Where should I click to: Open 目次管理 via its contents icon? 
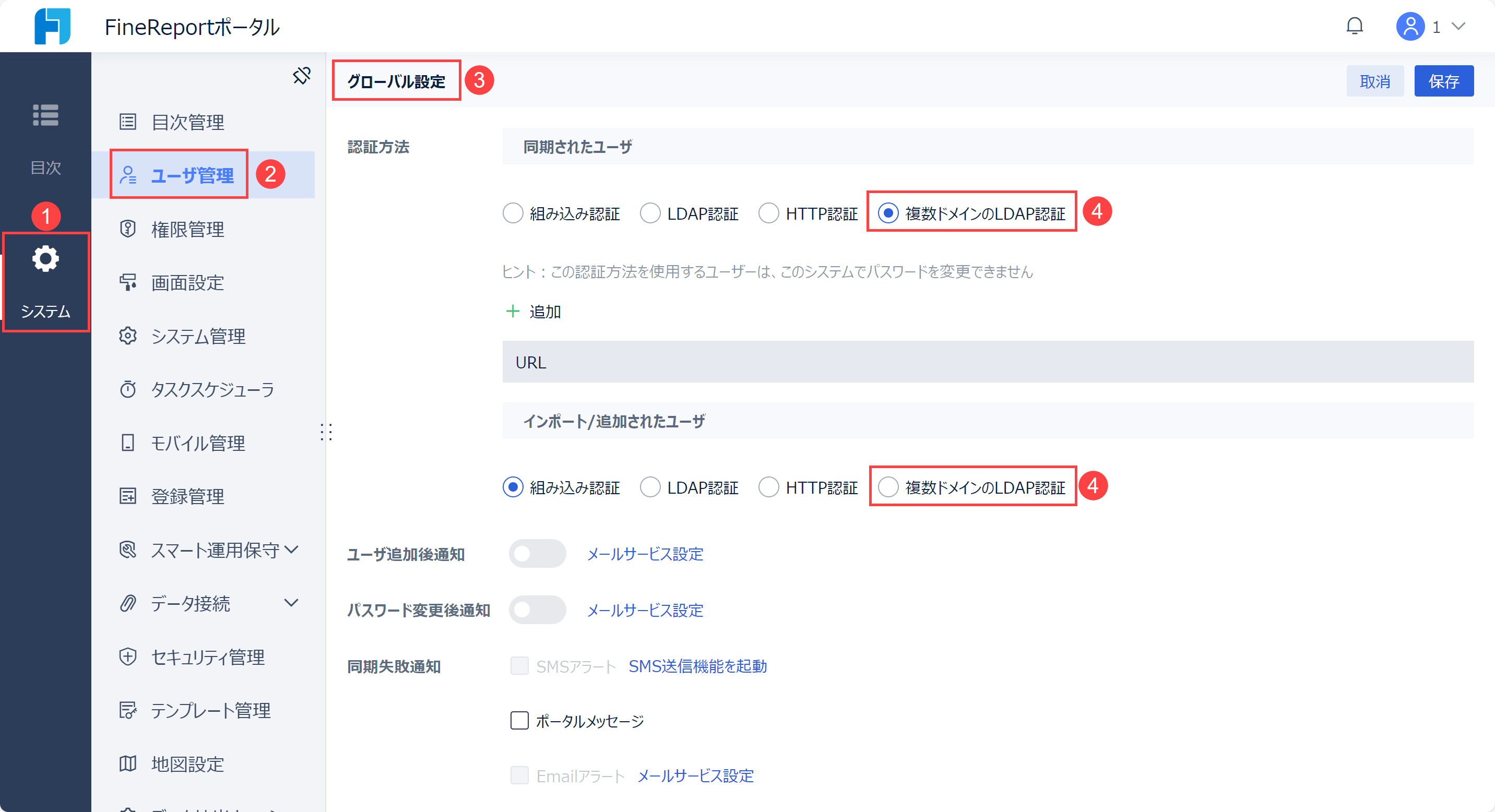[x=128, y=122]
